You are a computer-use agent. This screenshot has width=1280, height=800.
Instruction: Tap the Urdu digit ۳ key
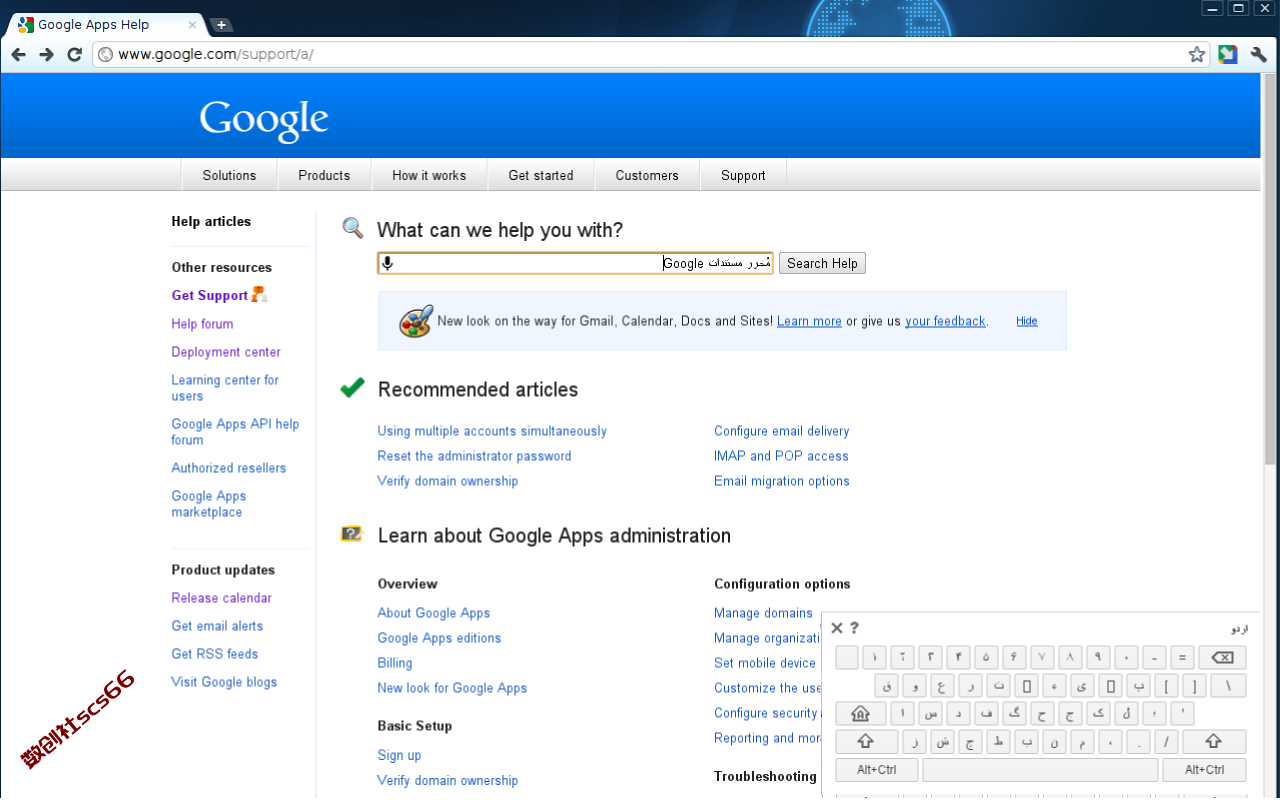(930, 657)
